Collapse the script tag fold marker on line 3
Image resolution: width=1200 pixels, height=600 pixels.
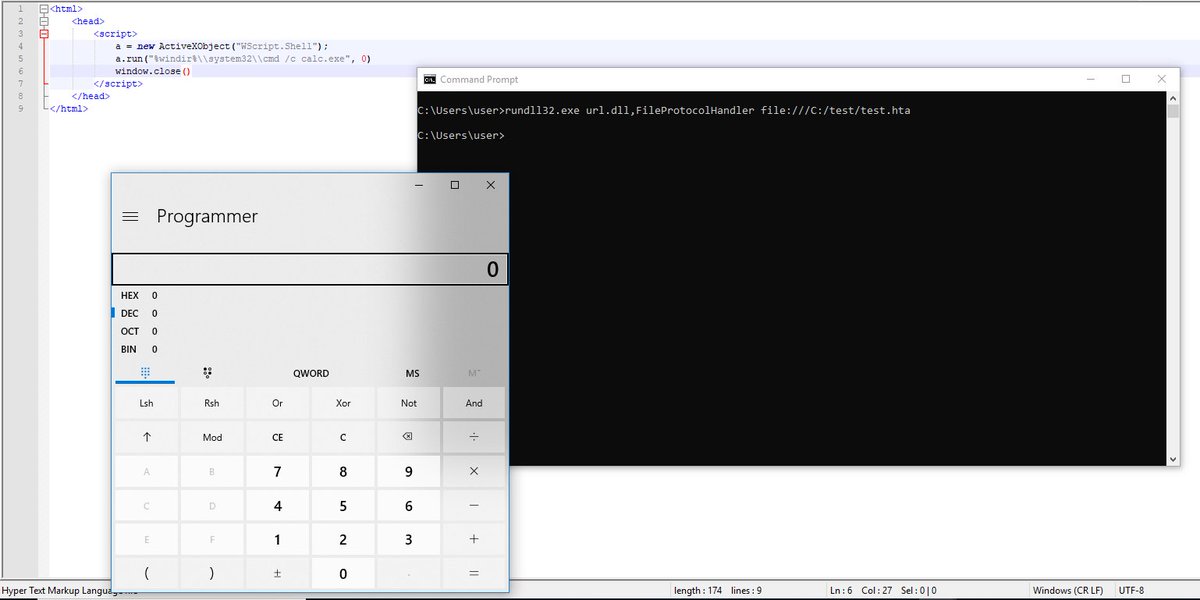[43, 34]
